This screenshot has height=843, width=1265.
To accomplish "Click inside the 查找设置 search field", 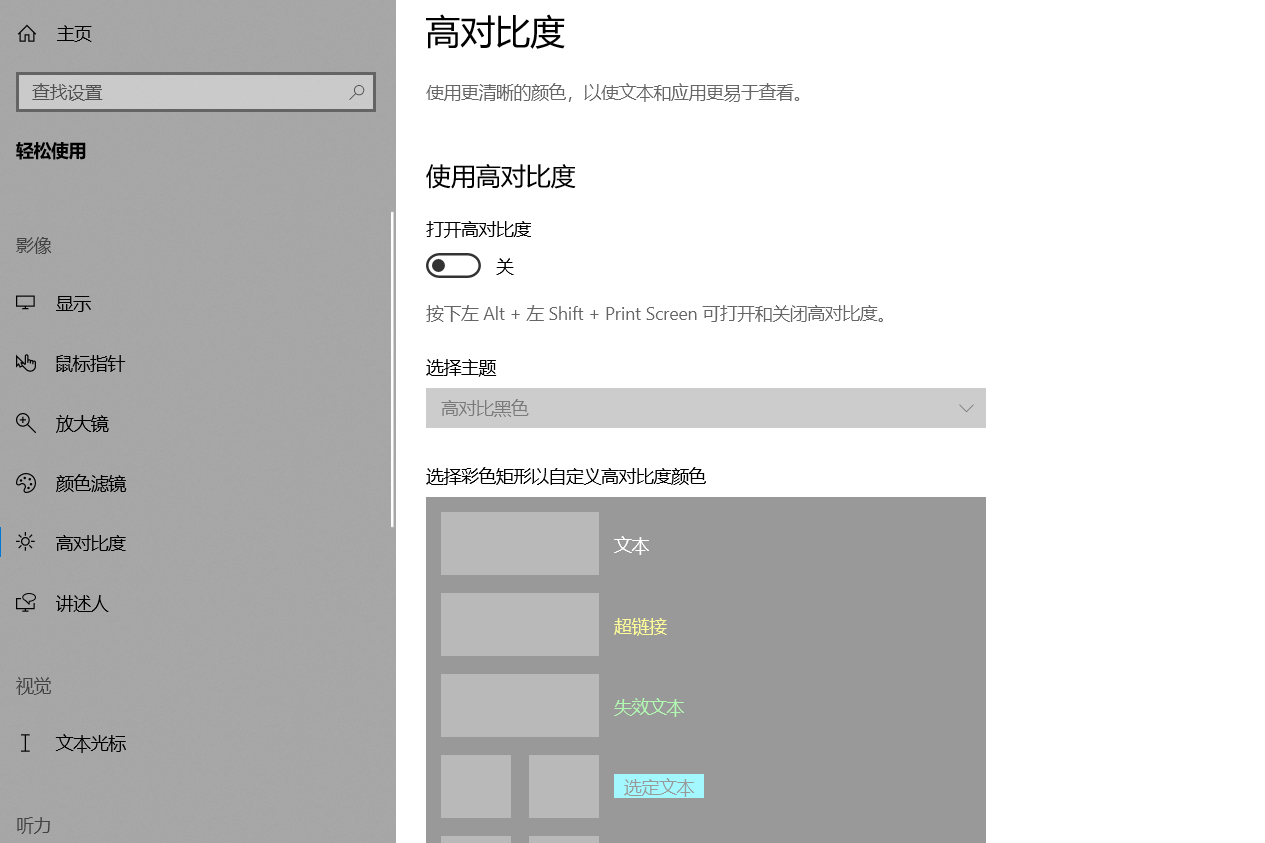I will coord(180,92).
